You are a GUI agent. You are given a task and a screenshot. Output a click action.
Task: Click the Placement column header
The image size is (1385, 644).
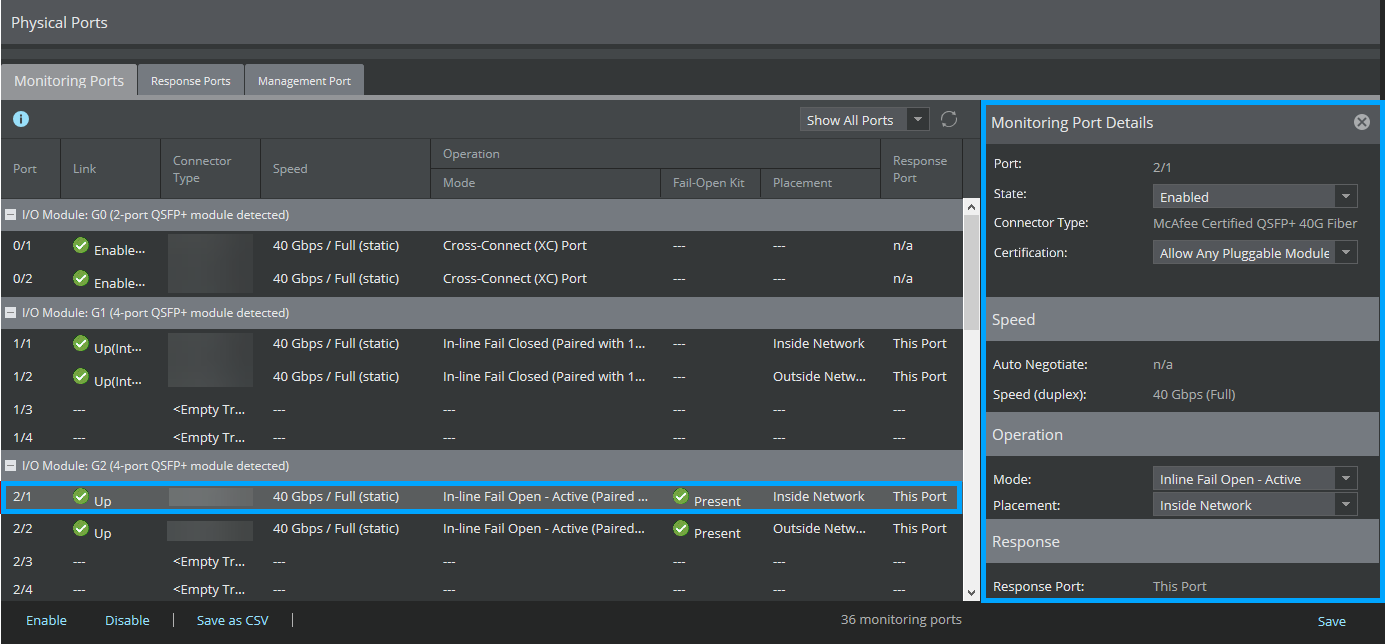click(x=820, y=183)
